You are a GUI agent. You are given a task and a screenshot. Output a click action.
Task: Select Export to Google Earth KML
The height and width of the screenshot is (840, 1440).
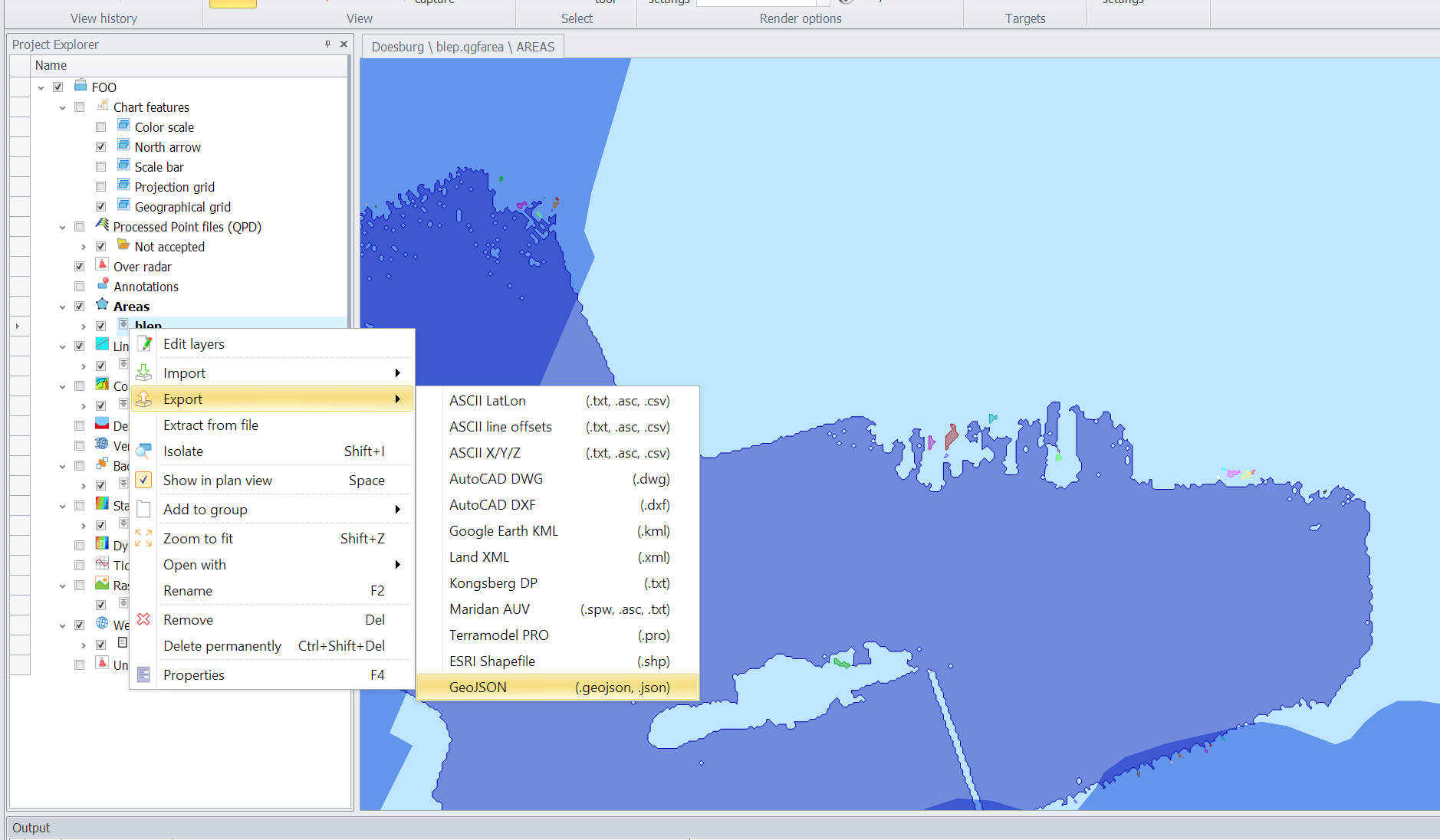(x=503, y=530)
